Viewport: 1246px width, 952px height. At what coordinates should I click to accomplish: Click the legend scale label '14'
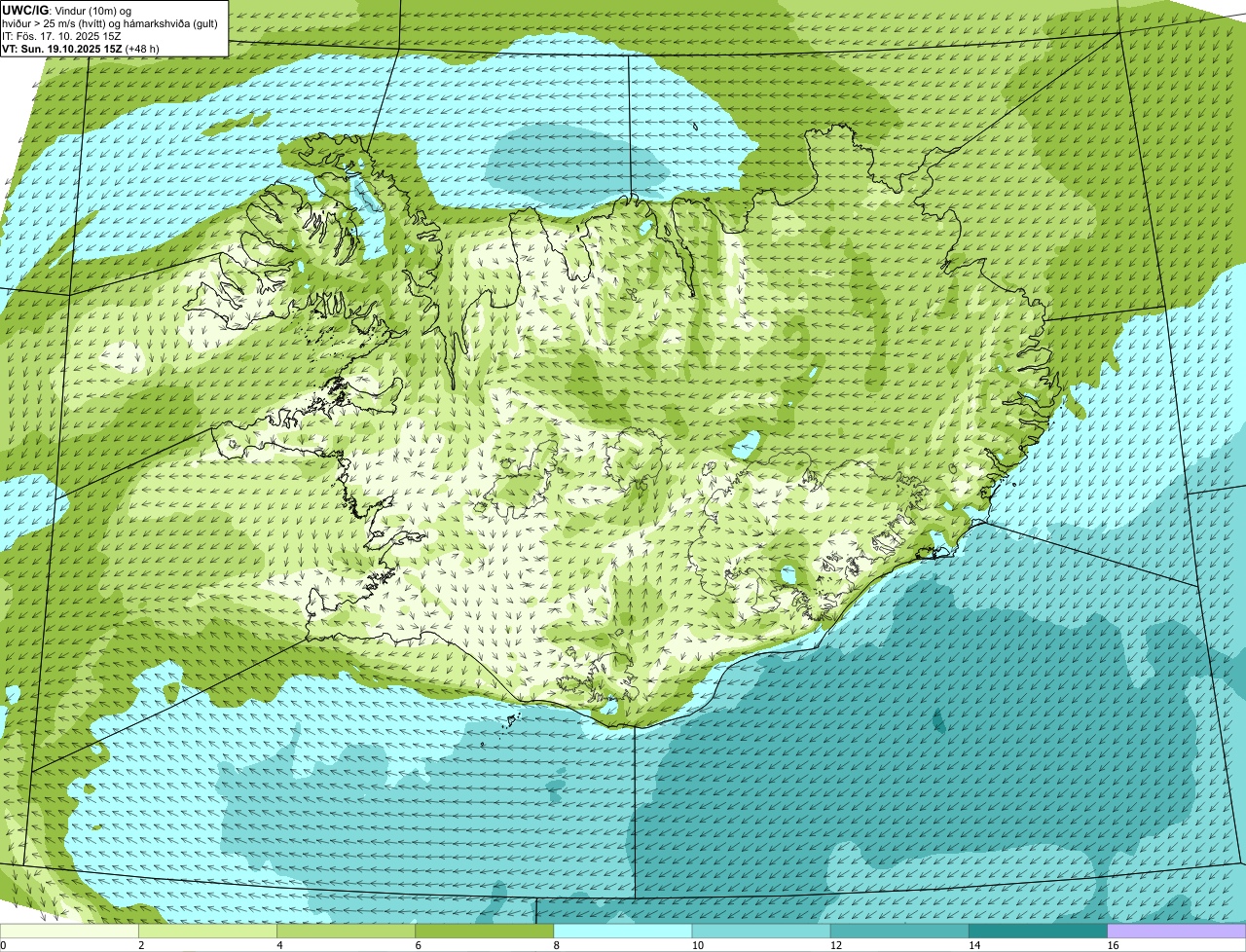click(x=973, y=945)
